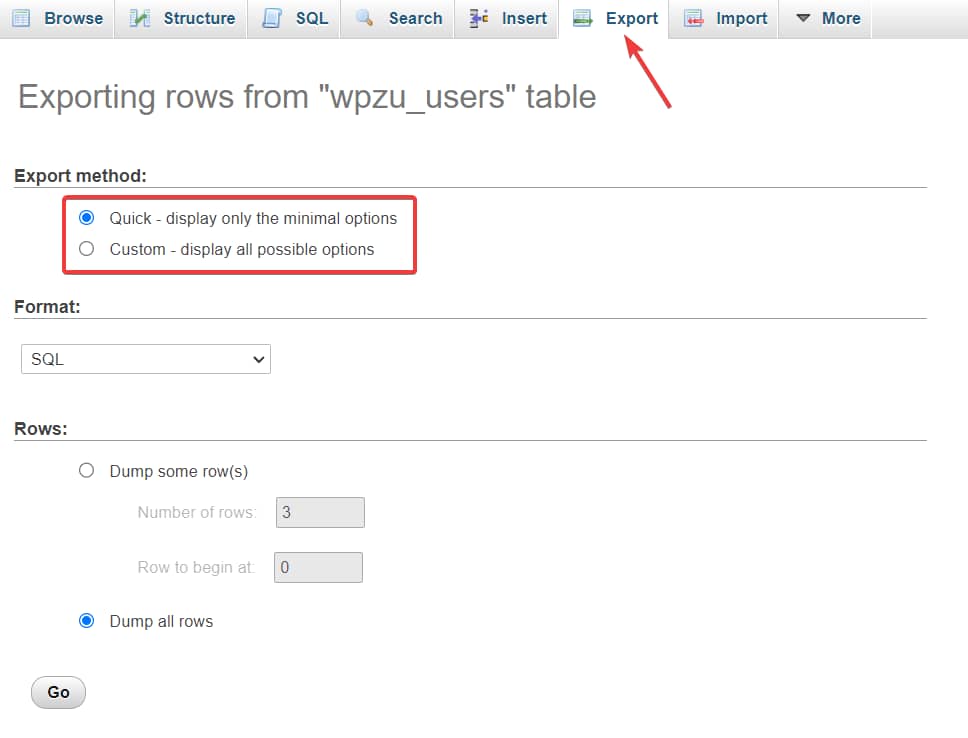This screenshot has width=968, height=738.
Task: Click the Row to begin at field
Action: [319, 567]
